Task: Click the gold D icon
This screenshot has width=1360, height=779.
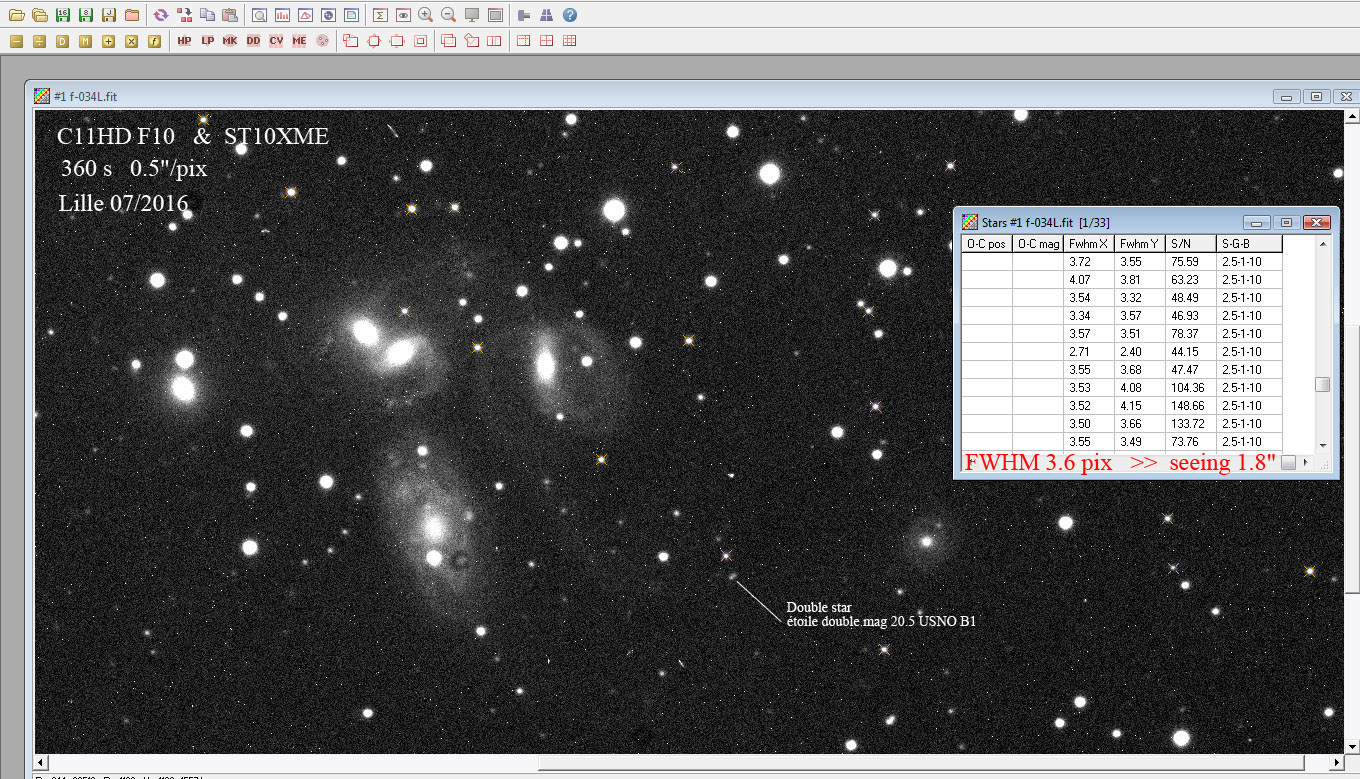Action: (x=62, y=41)
